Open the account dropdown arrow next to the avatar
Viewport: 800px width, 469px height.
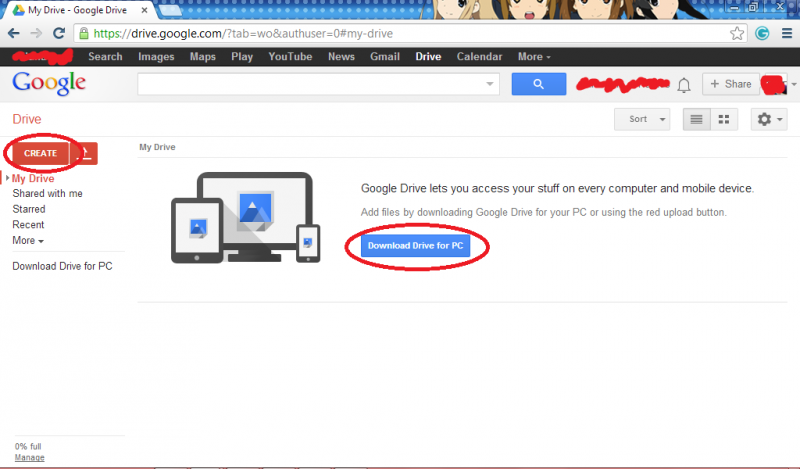[x=794, y=85]
